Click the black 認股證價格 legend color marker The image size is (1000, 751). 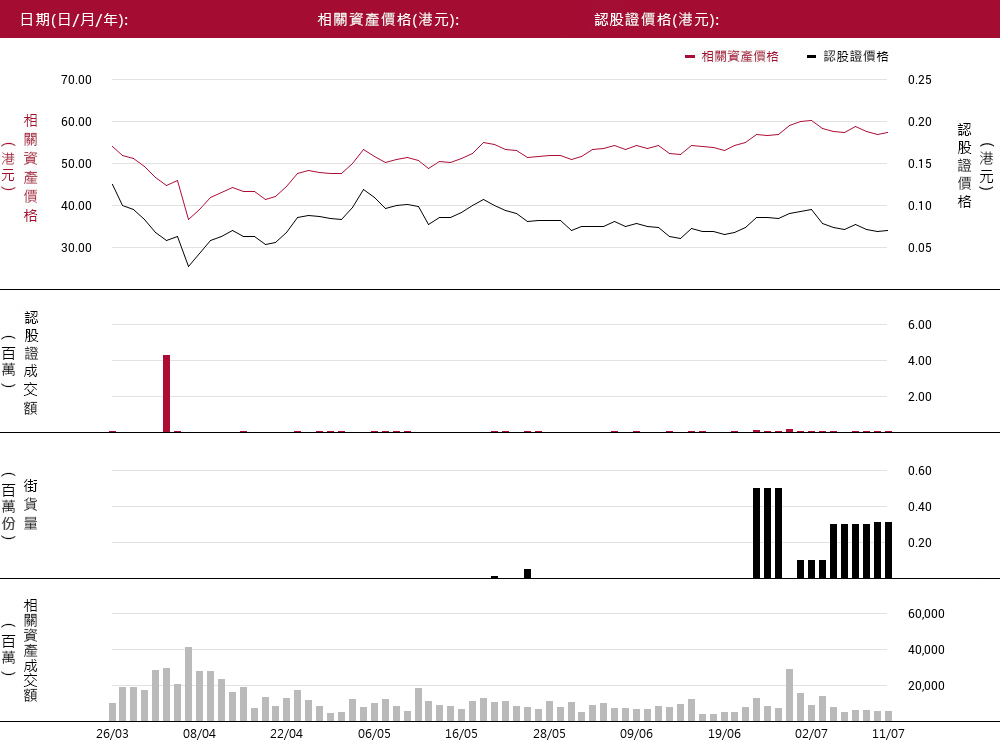(811, 57)
